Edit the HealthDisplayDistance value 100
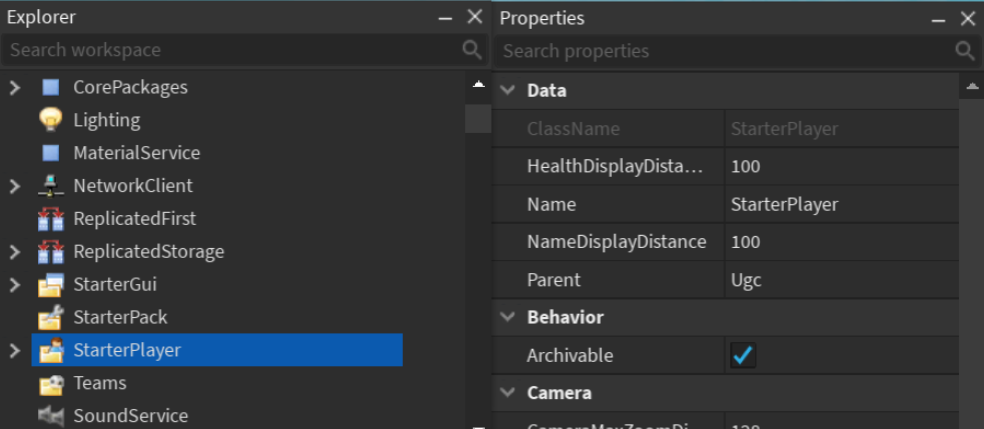The width and height of the screenshot is (984, 429). pos(842,166)
